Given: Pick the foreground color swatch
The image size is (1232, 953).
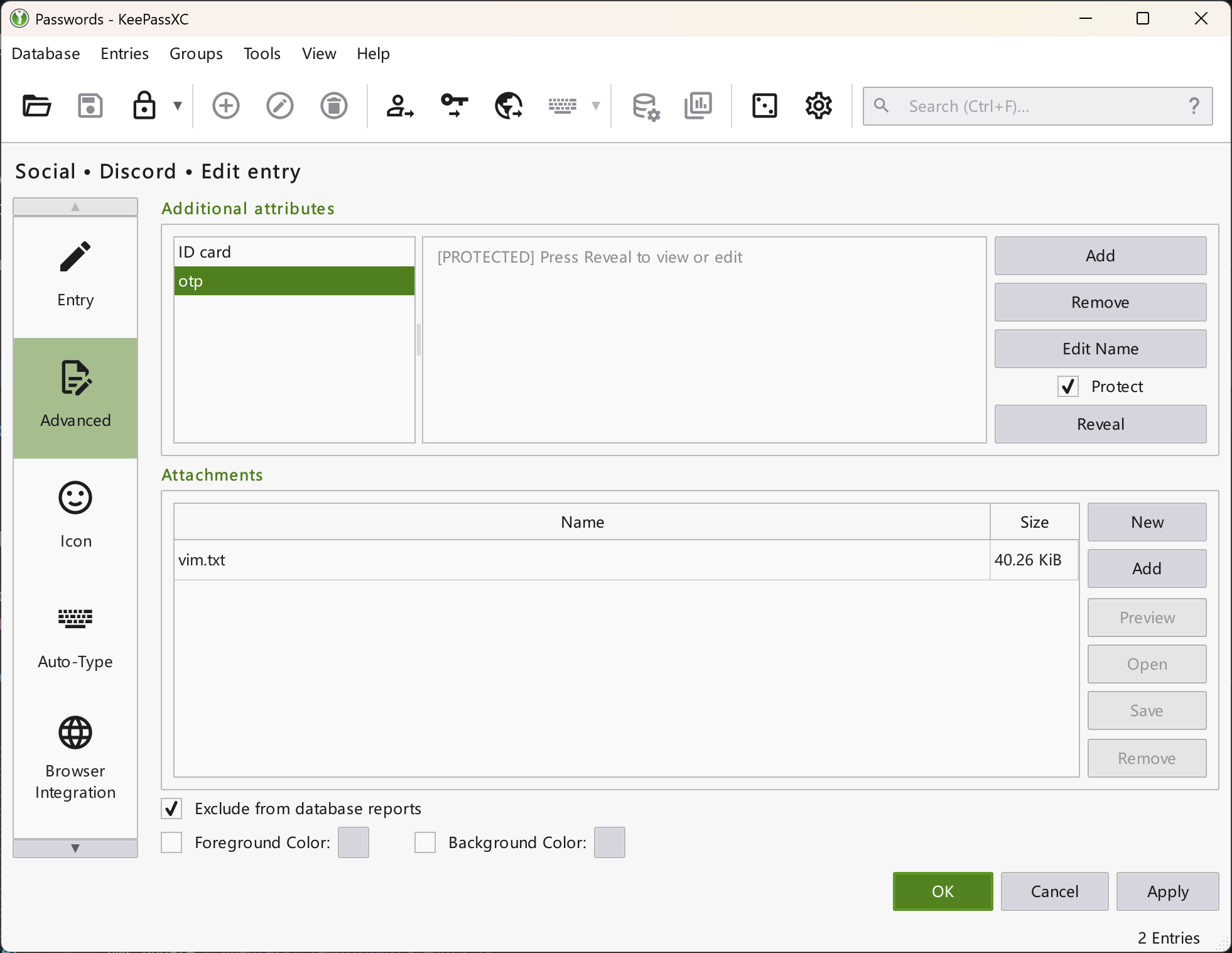Looking at the screenshot, I should [x=354, y=842].
